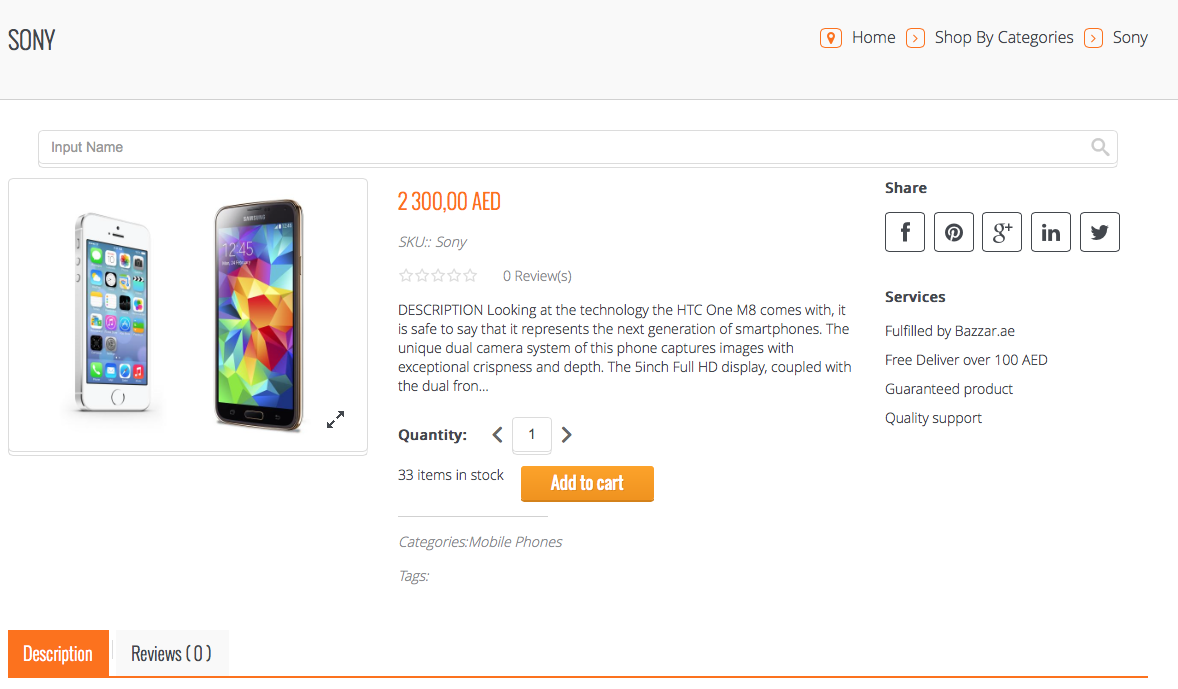Click the Input Name search field
The image size is (1178, 689).
pos(560,147)
